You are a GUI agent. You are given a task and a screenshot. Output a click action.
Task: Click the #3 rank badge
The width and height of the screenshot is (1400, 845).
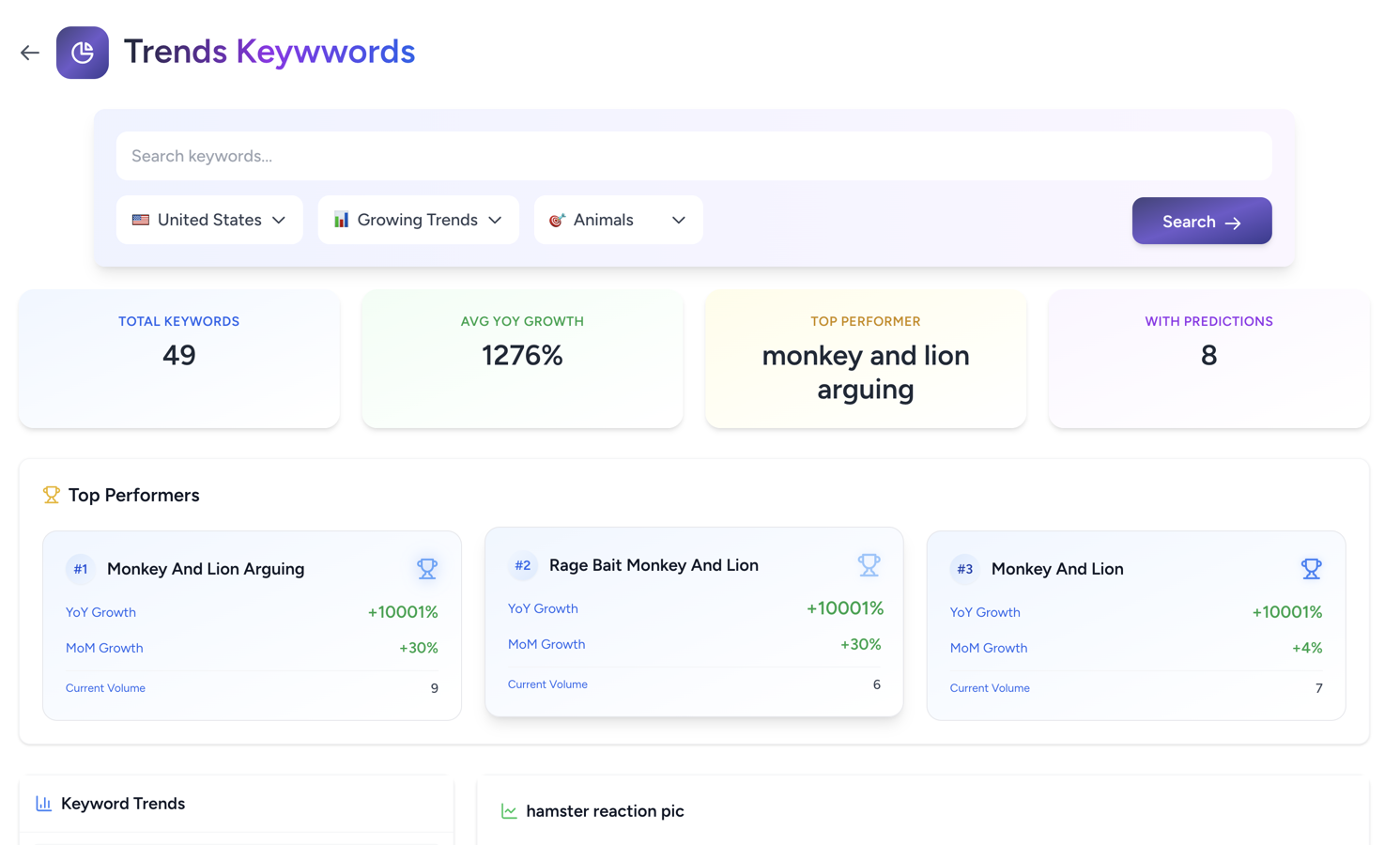[964, 569]
